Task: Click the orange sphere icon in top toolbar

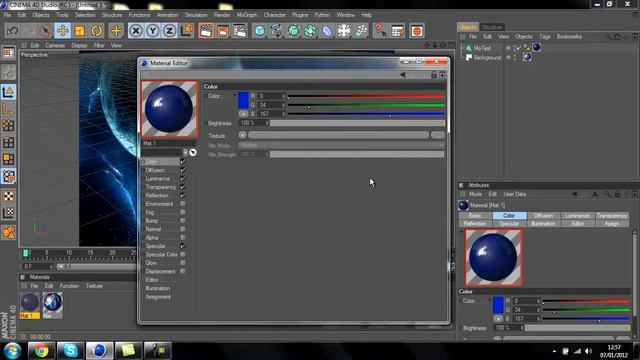Action: tap(416, 31)
